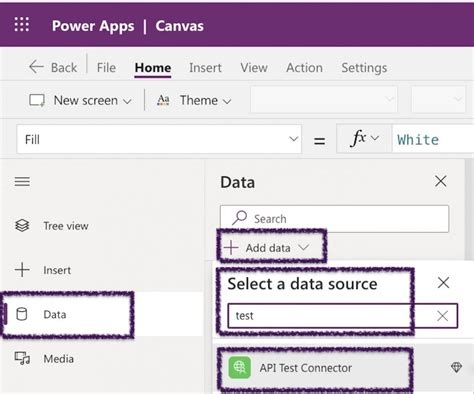
Task: Open Media in the left sidebar
Action: coord(59,359)
